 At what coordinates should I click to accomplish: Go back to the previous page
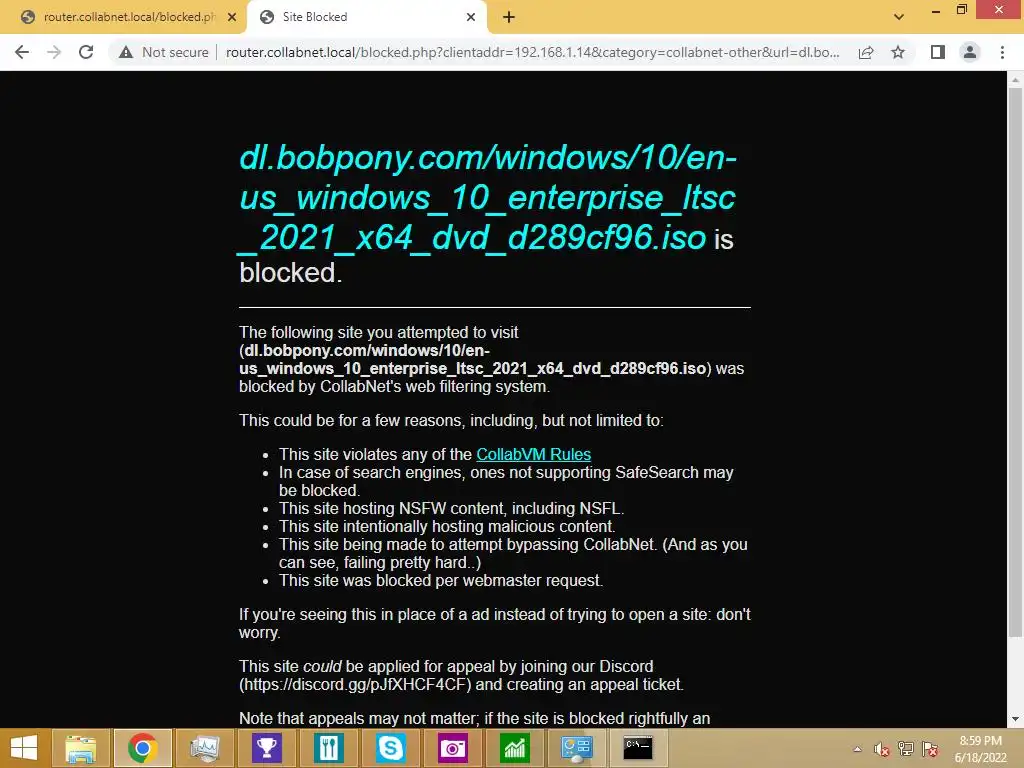[22, 52]
